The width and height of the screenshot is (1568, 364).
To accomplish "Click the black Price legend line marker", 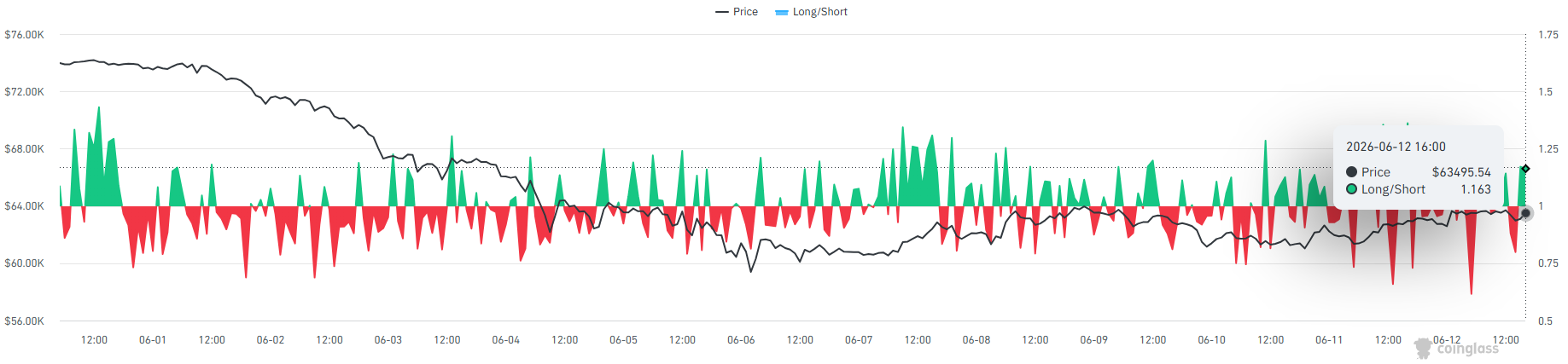I will click(722, 12).
